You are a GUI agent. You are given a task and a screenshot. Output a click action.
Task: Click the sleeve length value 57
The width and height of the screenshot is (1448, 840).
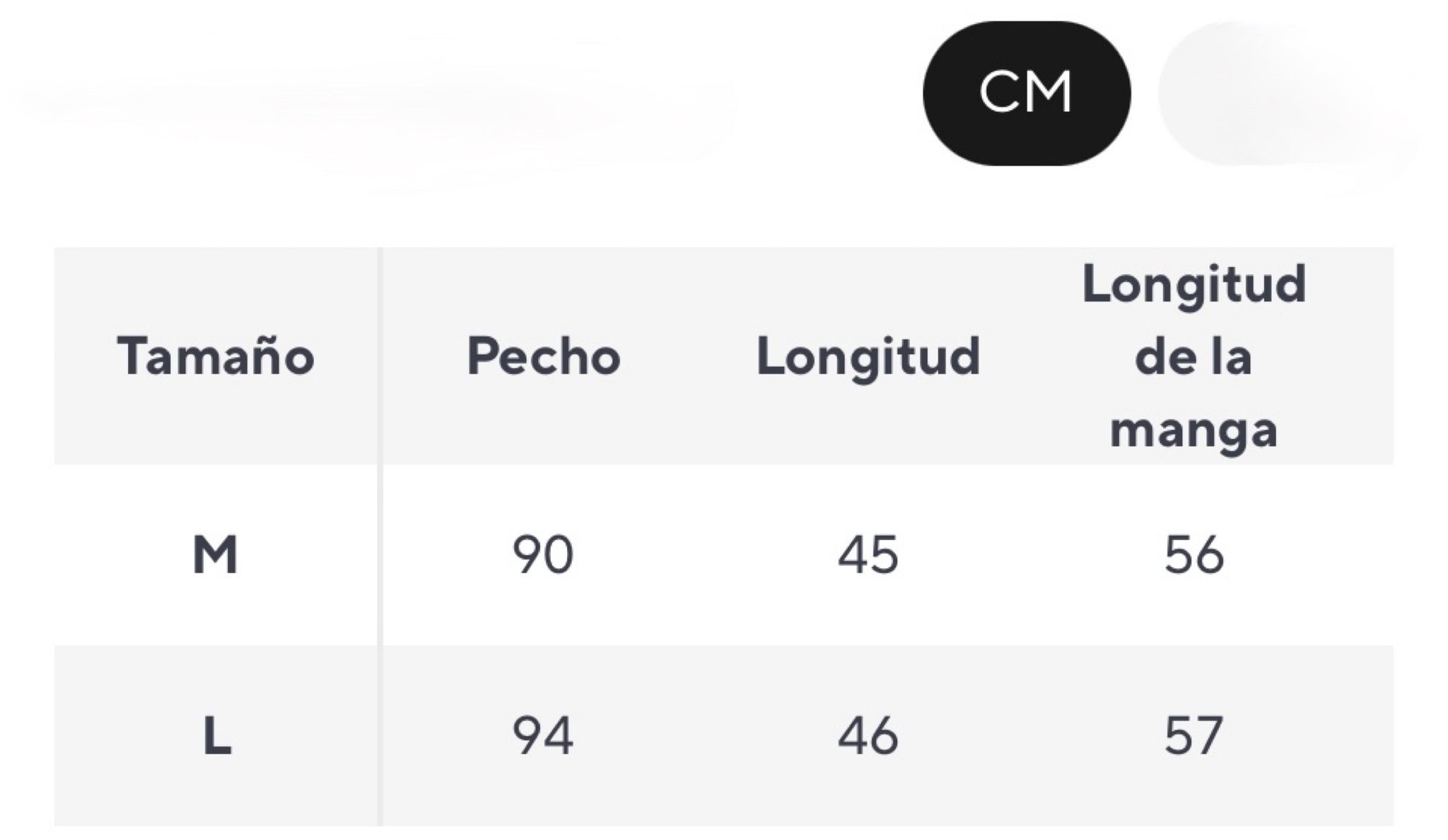(1193, 736)
